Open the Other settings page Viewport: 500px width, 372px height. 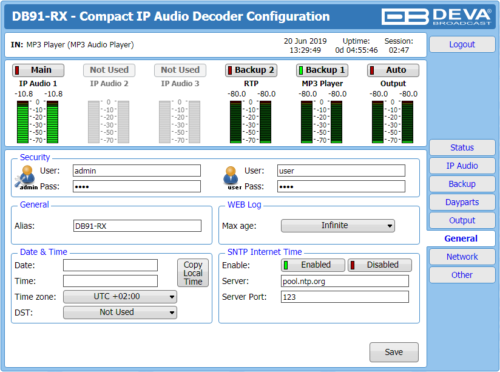pos(462,275)
